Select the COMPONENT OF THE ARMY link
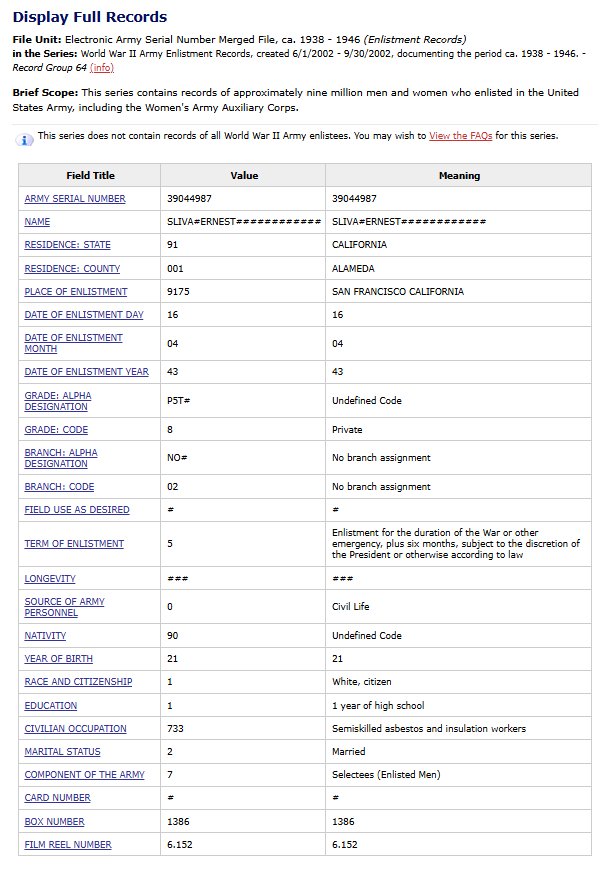The width and height of the screenshot is (607, 871). coord(84,775)
